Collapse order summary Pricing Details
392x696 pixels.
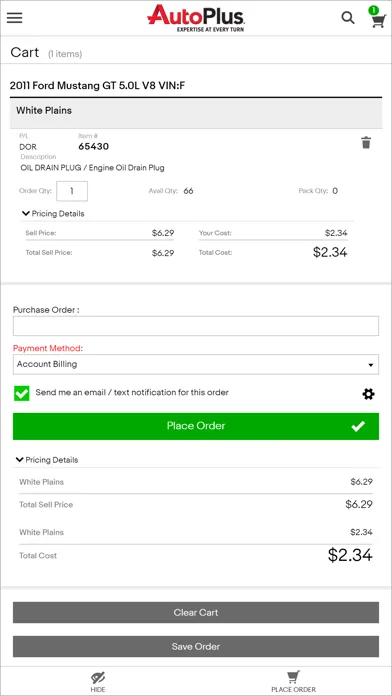(x=47, y=460)
